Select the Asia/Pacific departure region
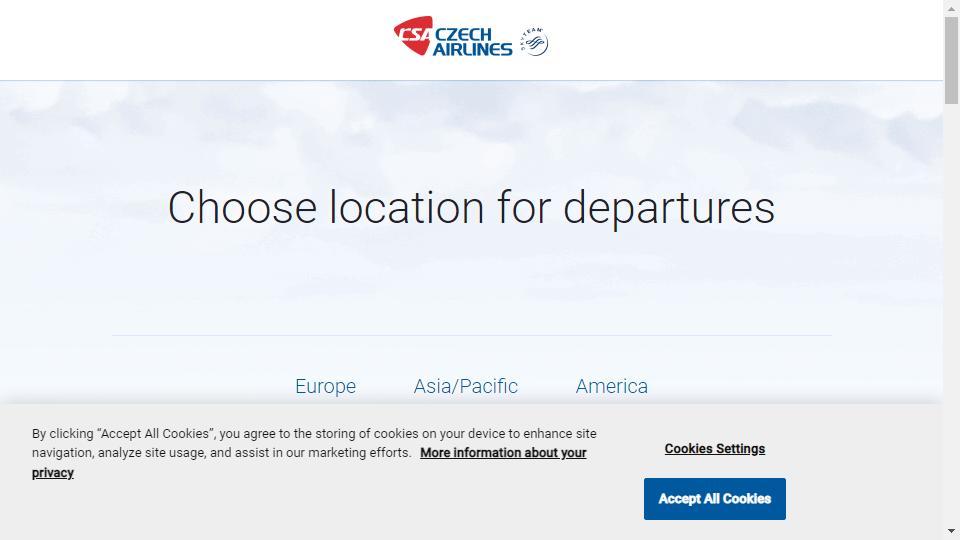The width and height of the screenshot is (960, 540). (465, 386)
